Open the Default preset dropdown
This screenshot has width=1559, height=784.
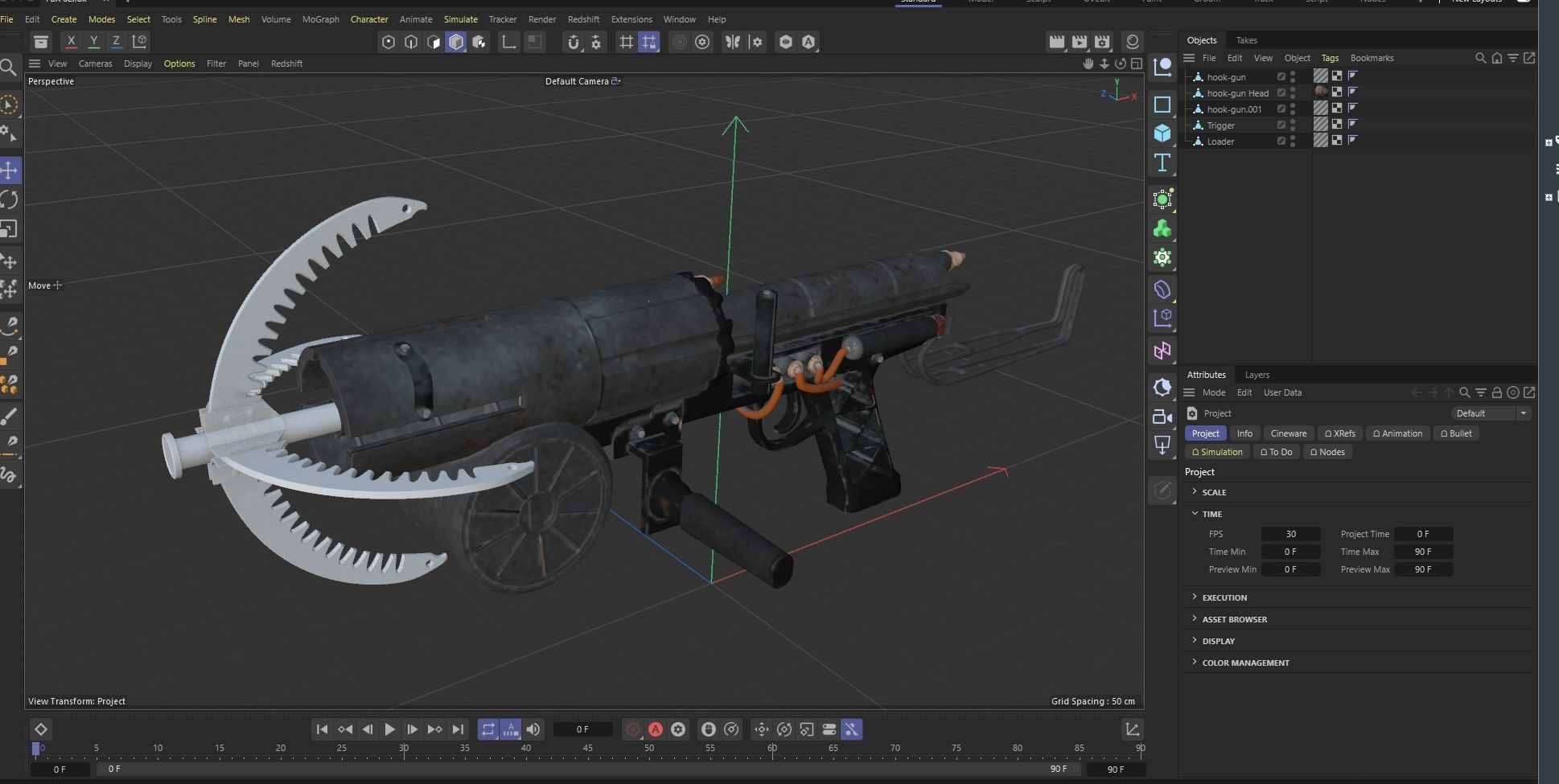tap(1491, 413)
